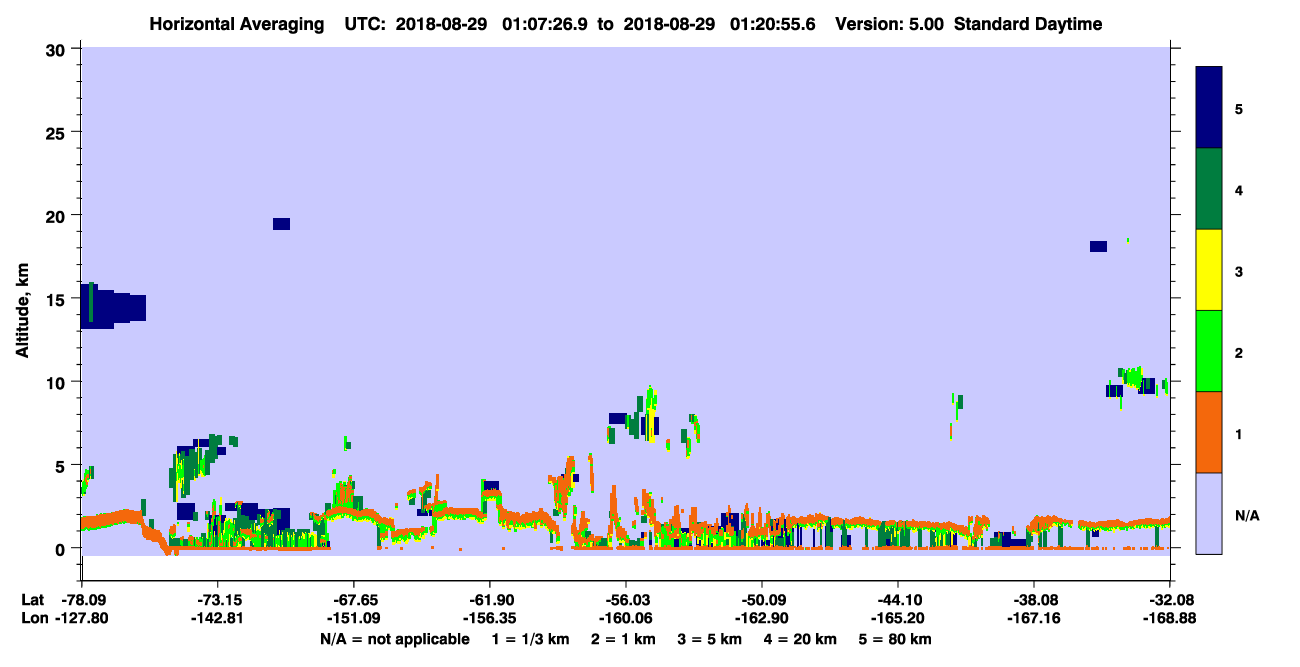The image size is (1300, 667).
Task: Click latitude value -44.10
Action: [898, 600]
